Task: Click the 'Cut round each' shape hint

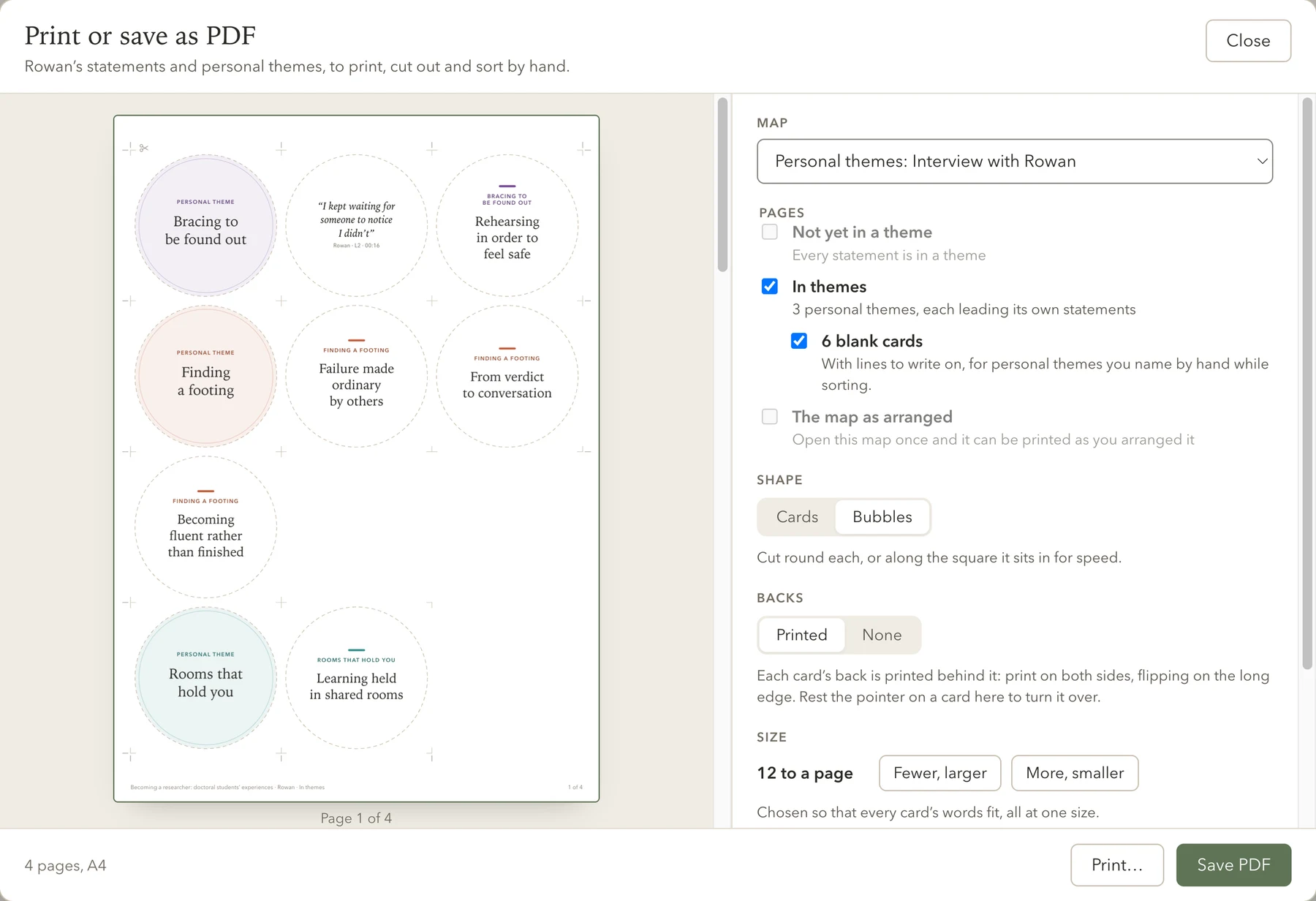Action: click(939, 557)
